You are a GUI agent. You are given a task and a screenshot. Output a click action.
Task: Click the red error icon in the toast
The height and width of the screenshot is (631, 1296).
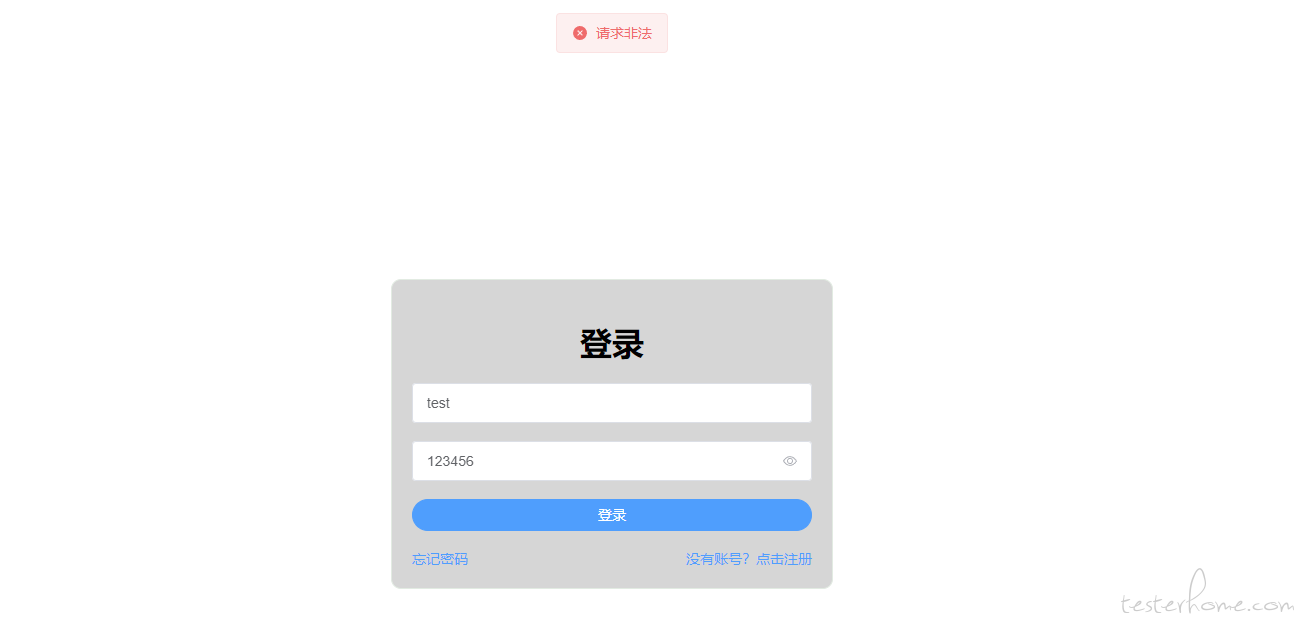point(580,33)
